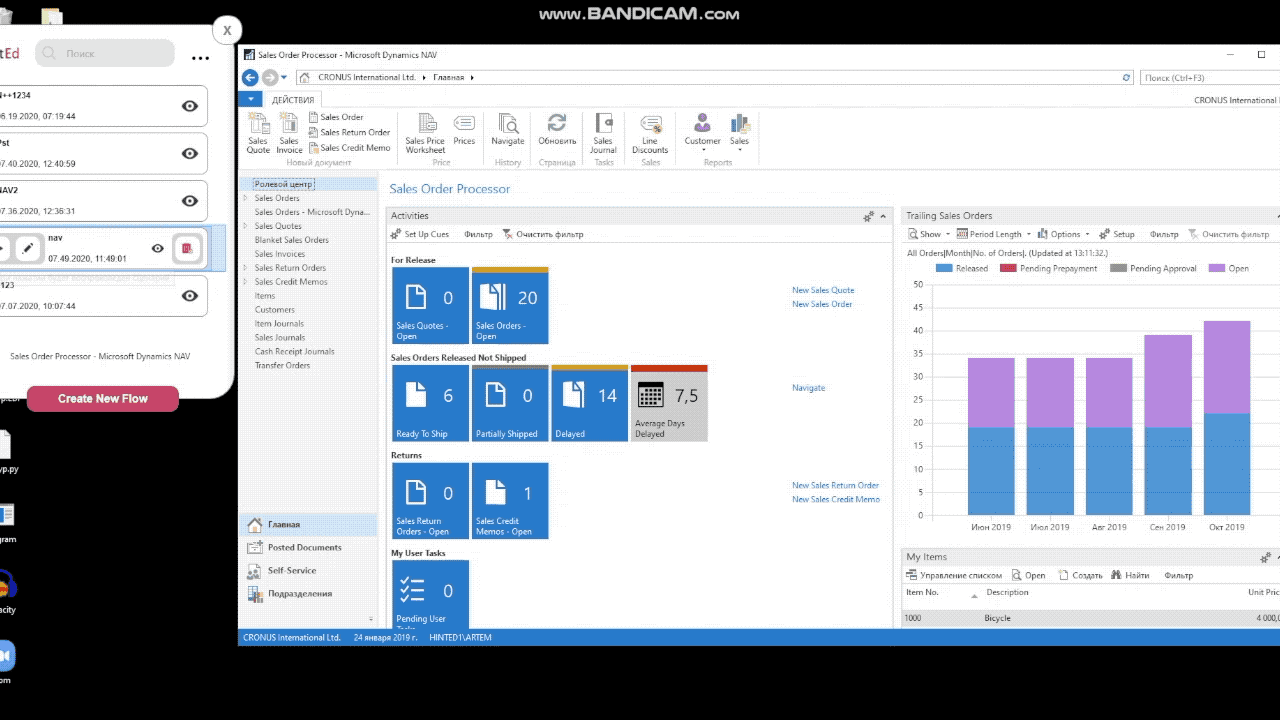Delete the 'nav' flow with red icon
This screenshot has width=1280, height=720.
[x=187, y=248]
